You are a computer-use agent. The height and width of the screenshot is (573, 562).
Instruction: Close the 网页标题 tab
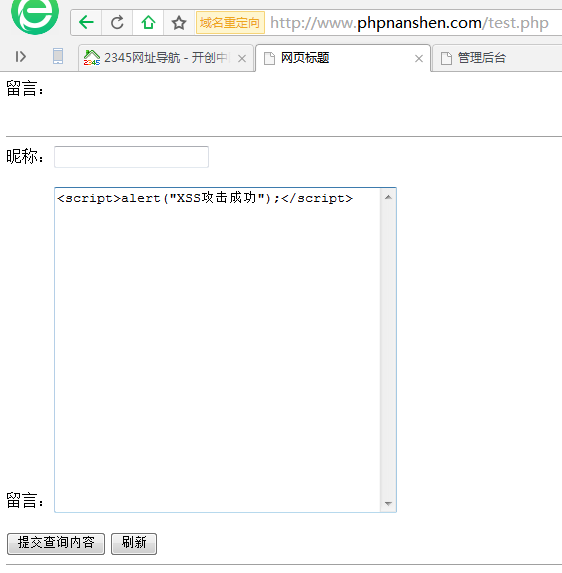[x=419, y=58]
